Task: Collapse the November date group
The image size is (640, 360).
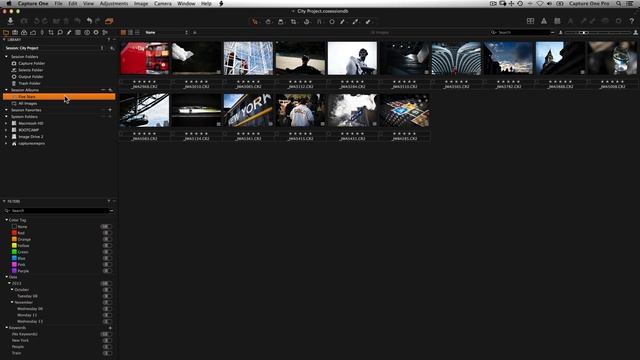Action: click(x=12, y=302)
